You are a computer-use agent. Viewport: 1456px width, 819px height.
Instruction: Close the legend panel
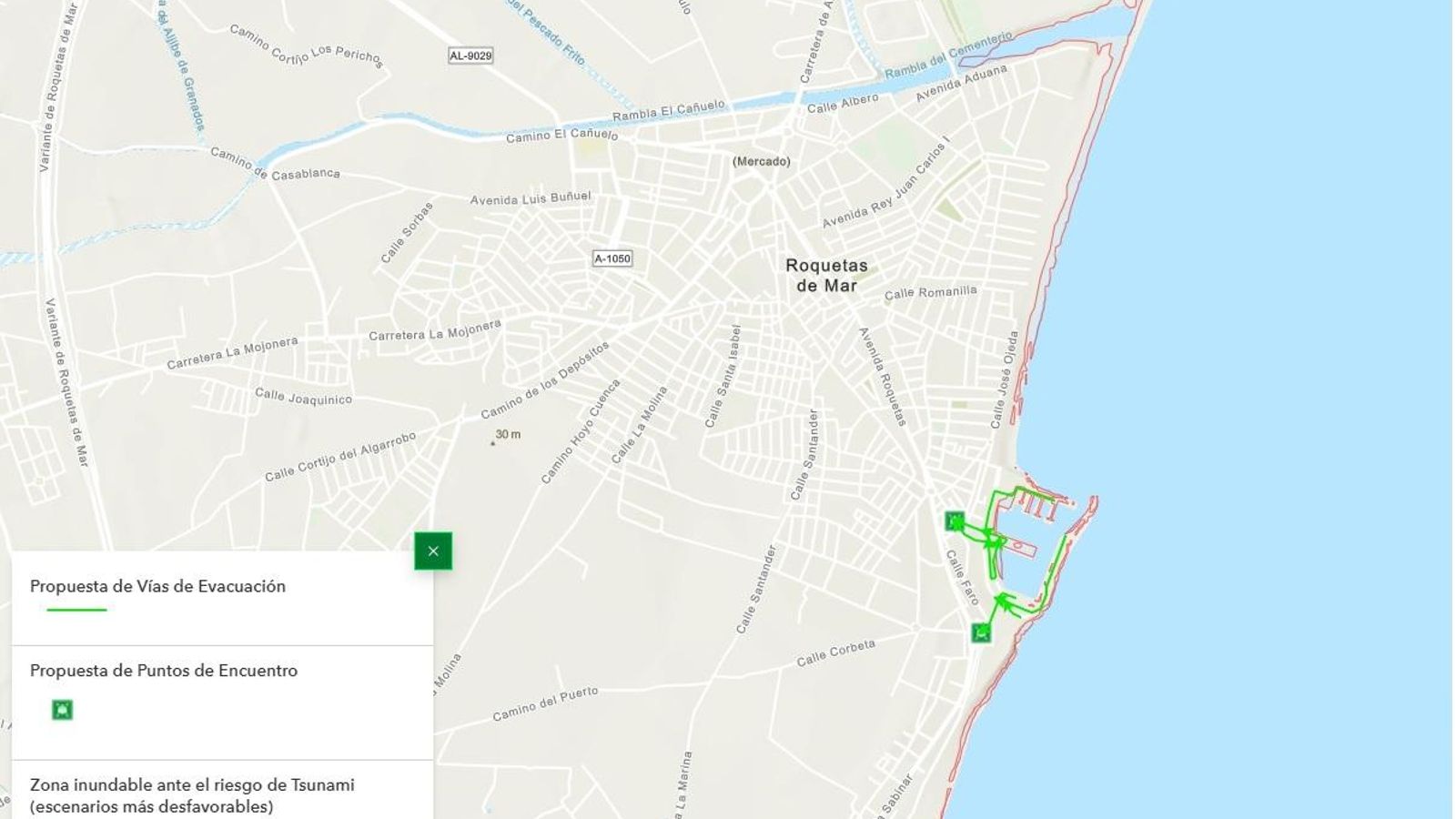pos(433,550)
